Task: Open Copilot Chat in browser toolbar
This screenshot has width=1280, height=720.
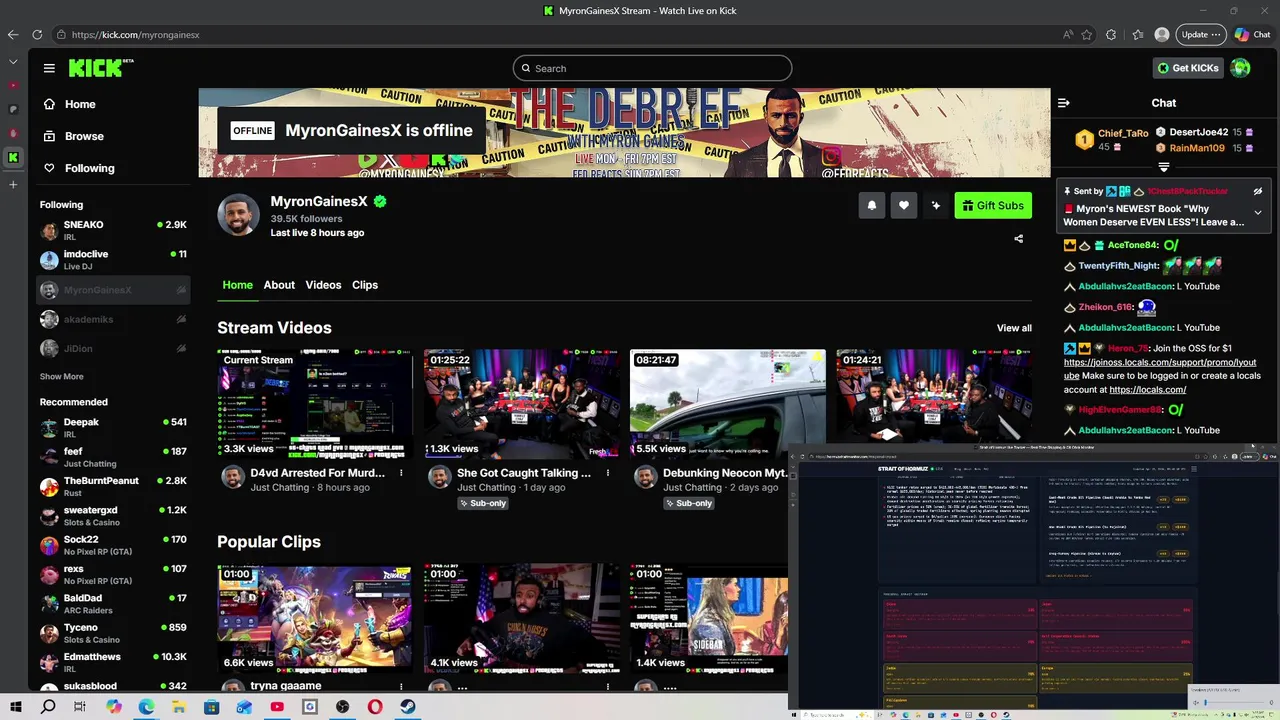Action: pyautogui.click(x=1252, y=34)
